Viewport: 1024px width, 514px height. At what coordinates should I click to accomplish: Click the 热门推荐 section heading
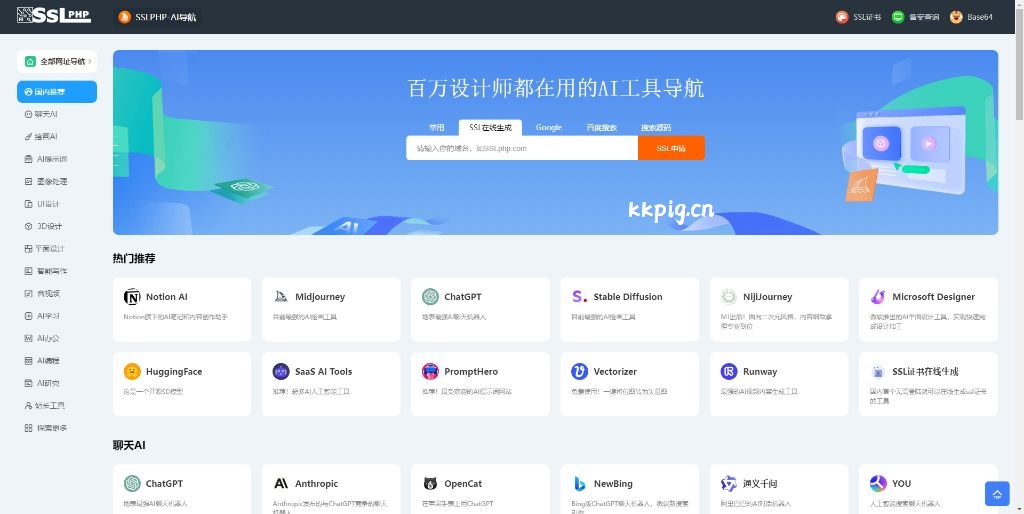(x=134, y=259)
